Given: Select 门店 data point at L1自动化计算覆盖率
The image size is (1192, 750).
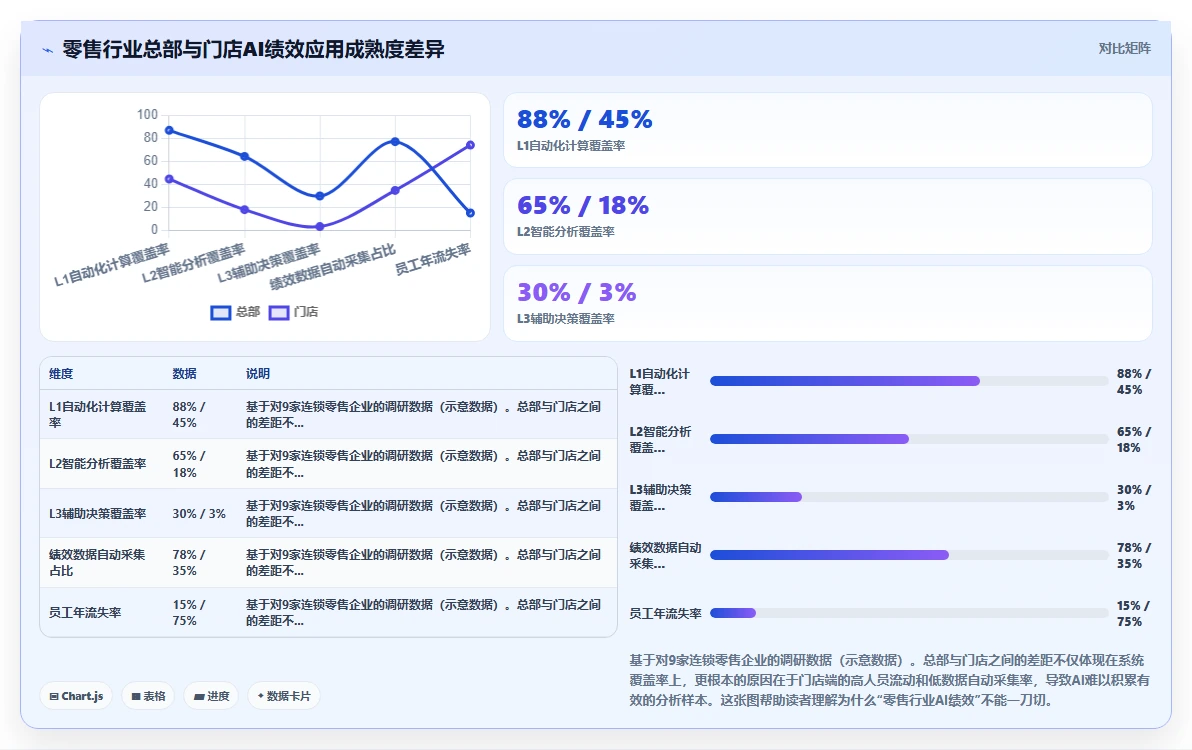Looking at the screenshot, I should tap(169, 179).
